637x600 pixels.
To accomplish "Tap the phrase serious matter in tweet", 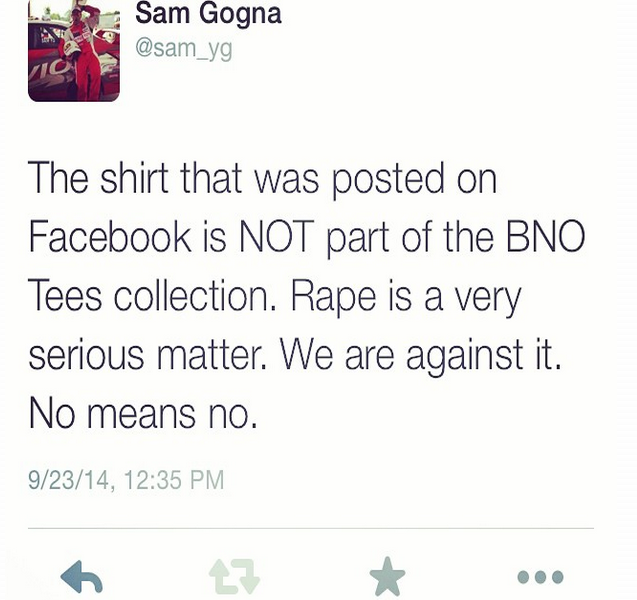I will pyautogui.click(x=148, y=355).
